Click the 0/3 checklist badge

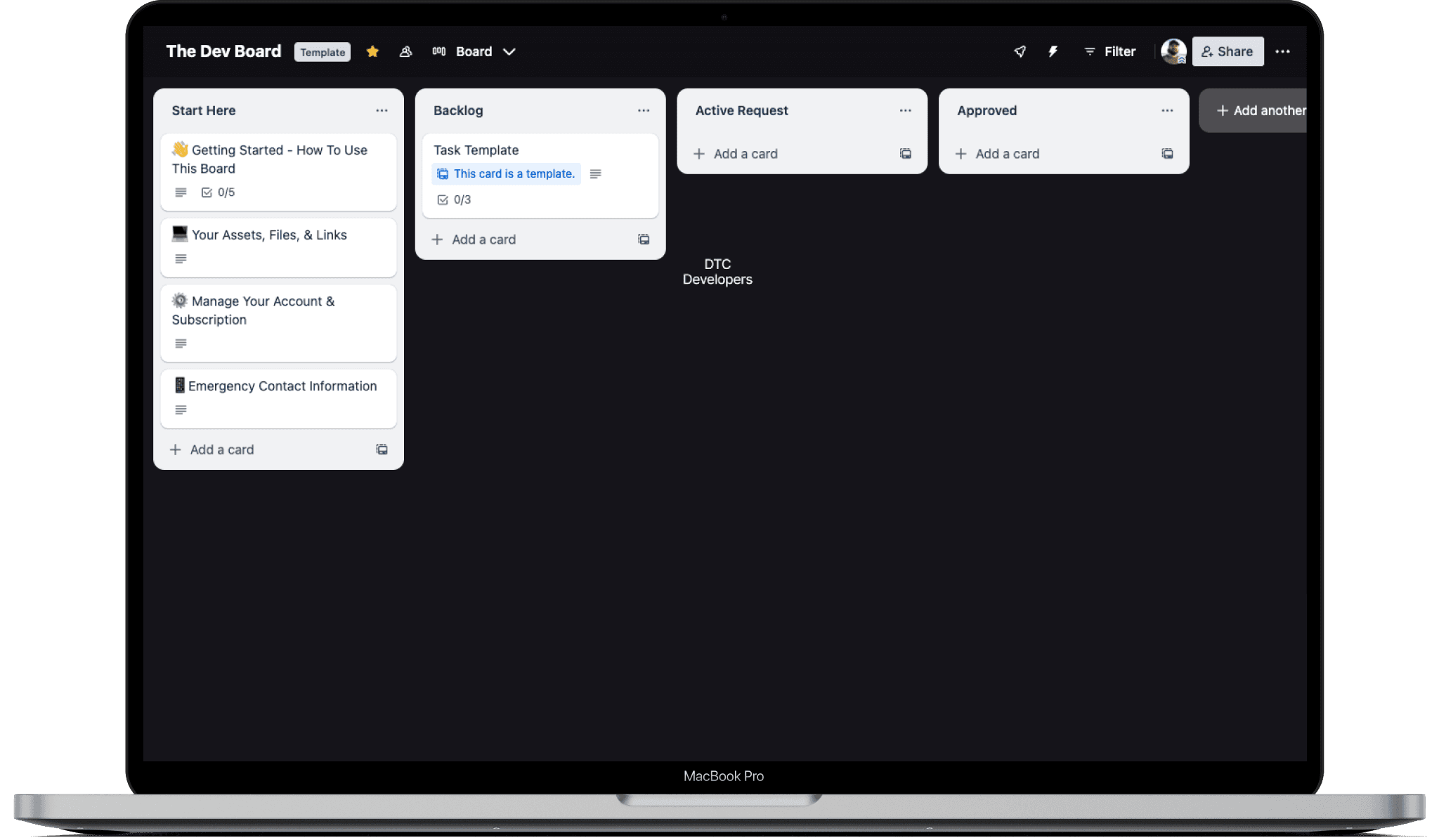[454, 199]
